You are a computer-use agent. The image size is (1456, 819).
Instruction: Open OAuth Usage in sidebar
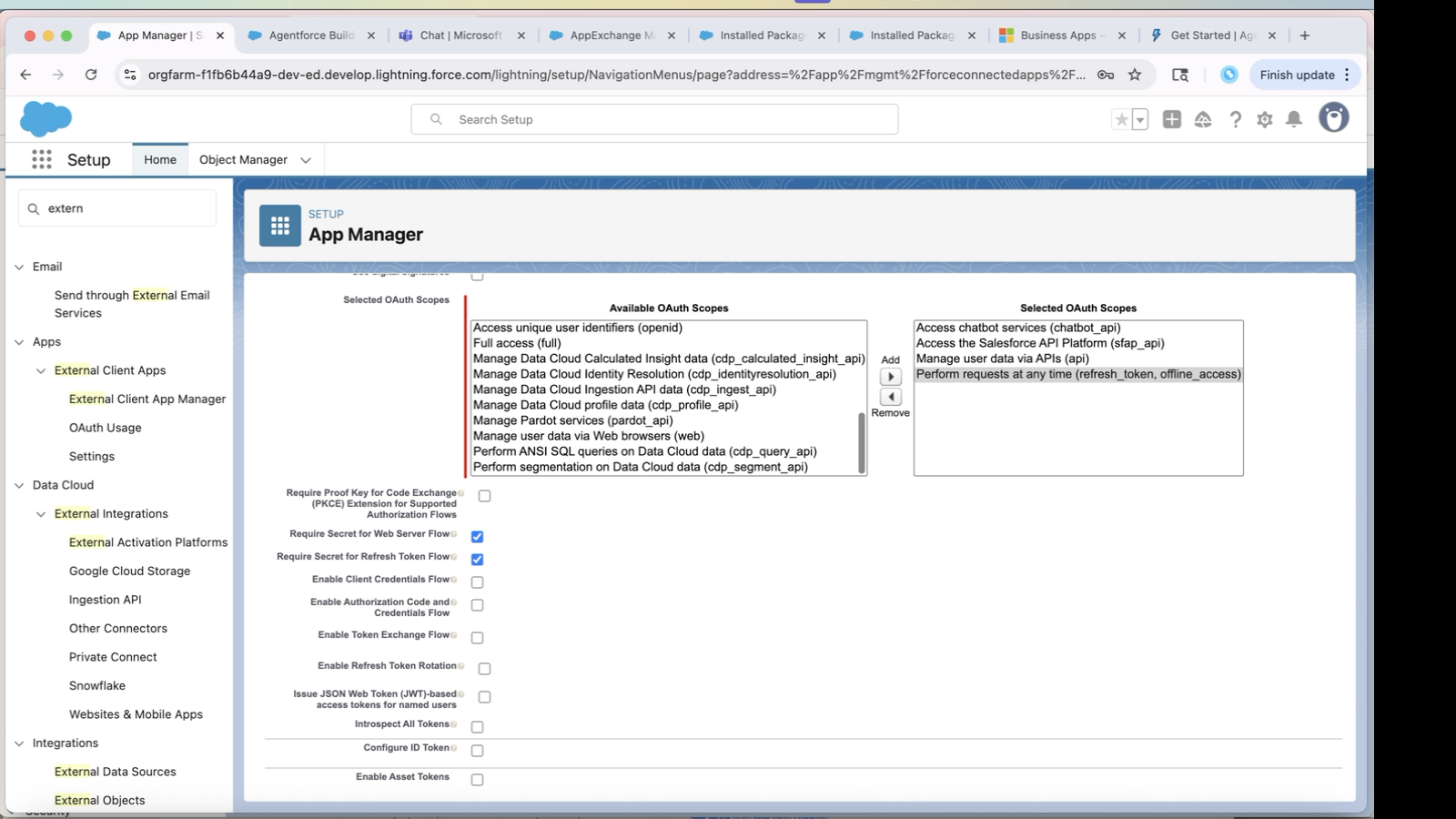[x=106, y=428]
